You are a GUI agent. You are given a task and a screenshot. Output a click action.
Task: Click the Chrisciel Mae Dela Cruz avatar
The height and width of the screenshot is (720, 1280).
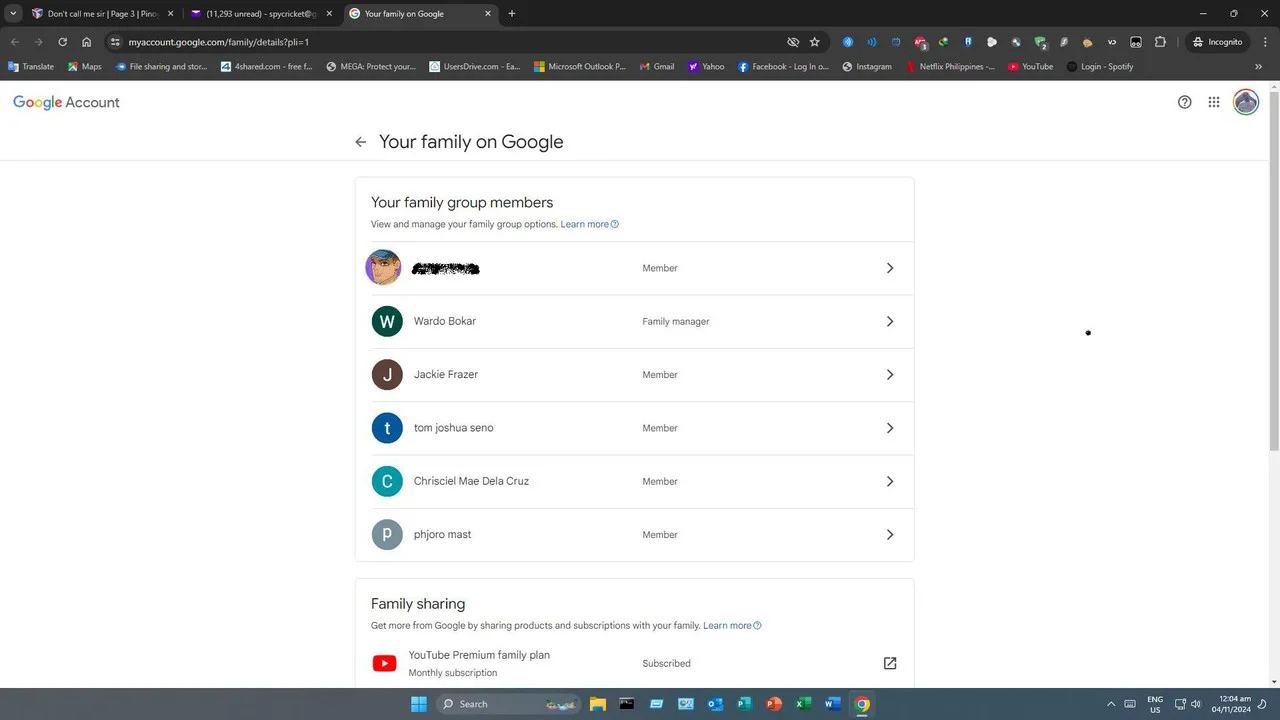[387, 481]
